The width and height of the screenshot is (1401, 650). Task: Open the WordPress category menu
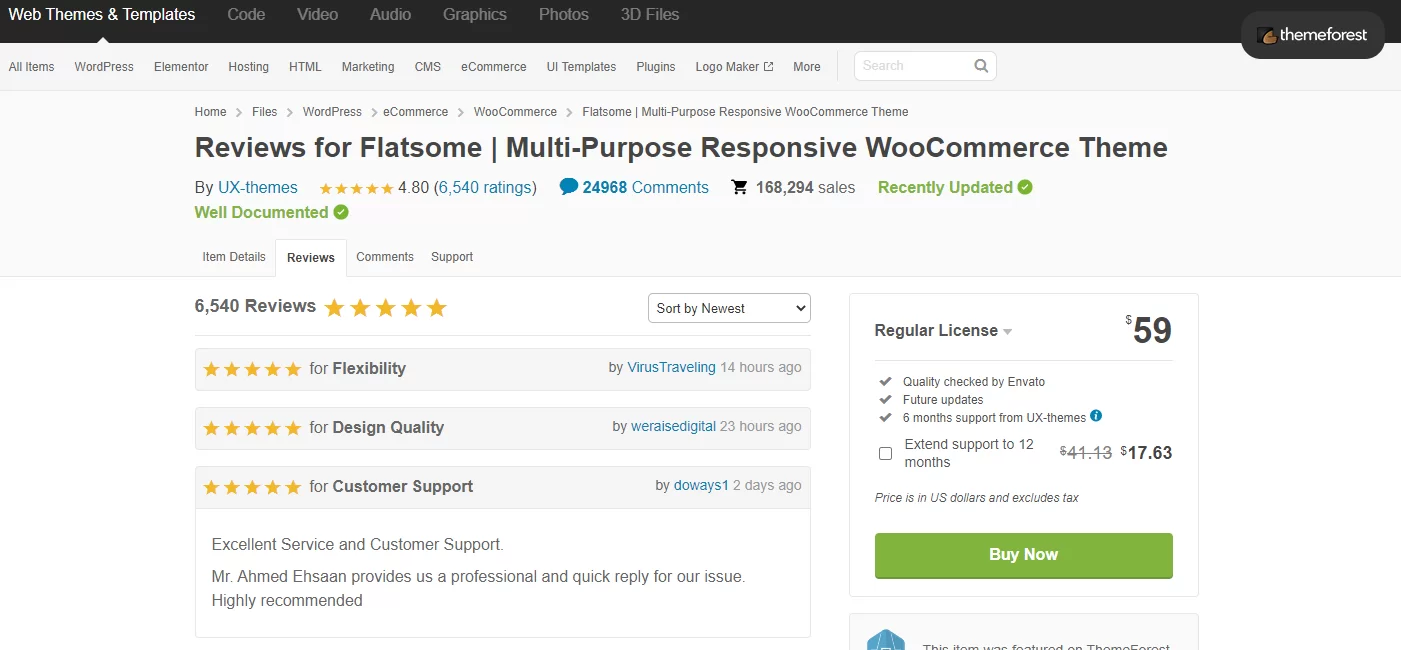104,67
